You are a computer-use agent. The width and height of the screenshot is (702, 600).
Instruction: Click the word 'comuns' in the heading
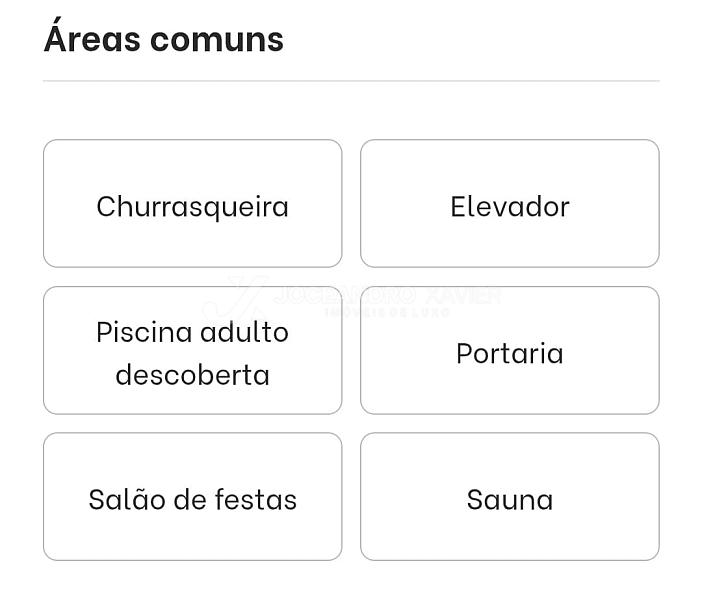pyautogui.click(x=217, y=39)
